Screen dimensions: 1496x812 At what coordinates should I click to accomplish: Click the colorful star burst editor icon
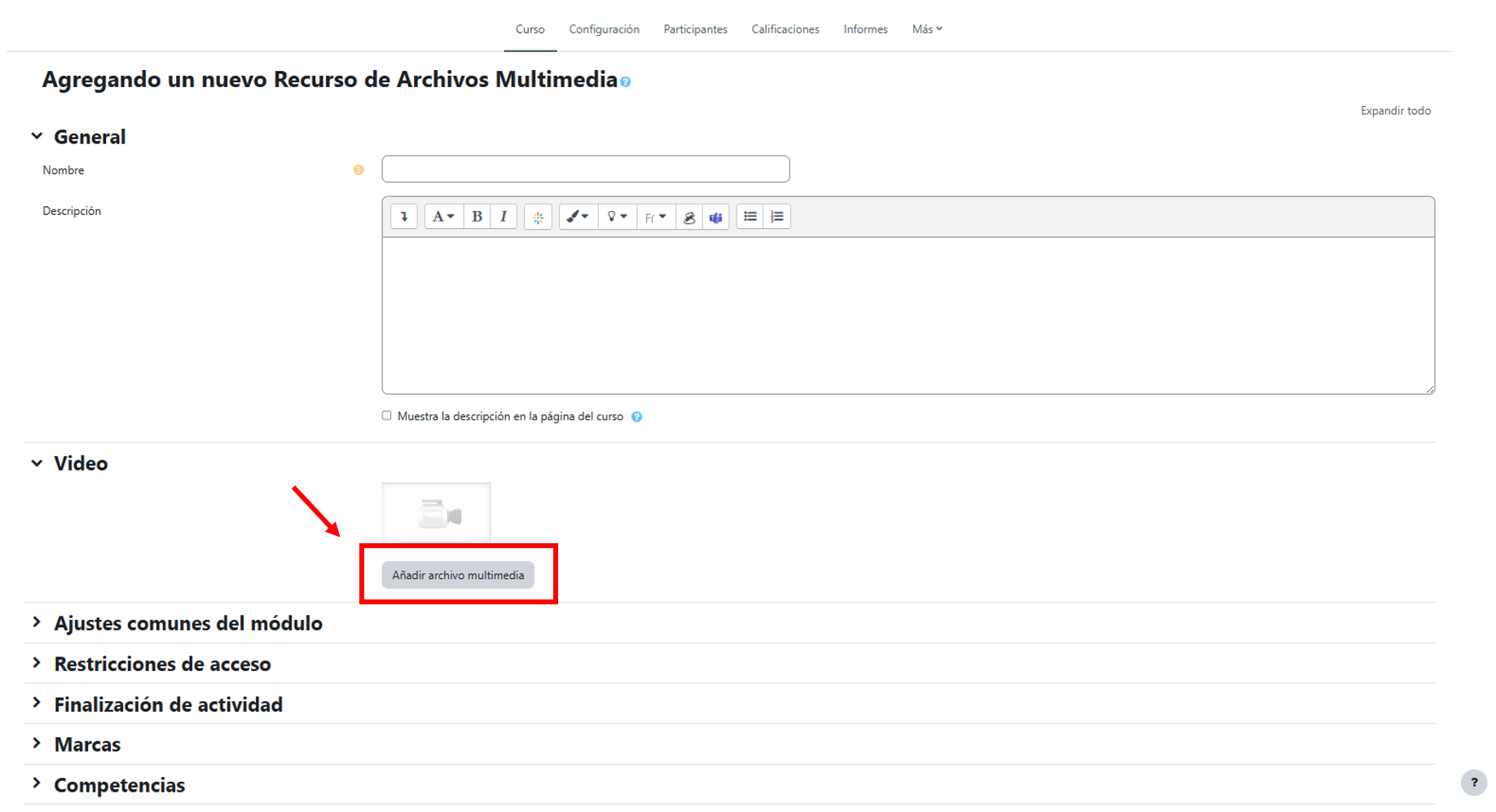click(538, 217)
